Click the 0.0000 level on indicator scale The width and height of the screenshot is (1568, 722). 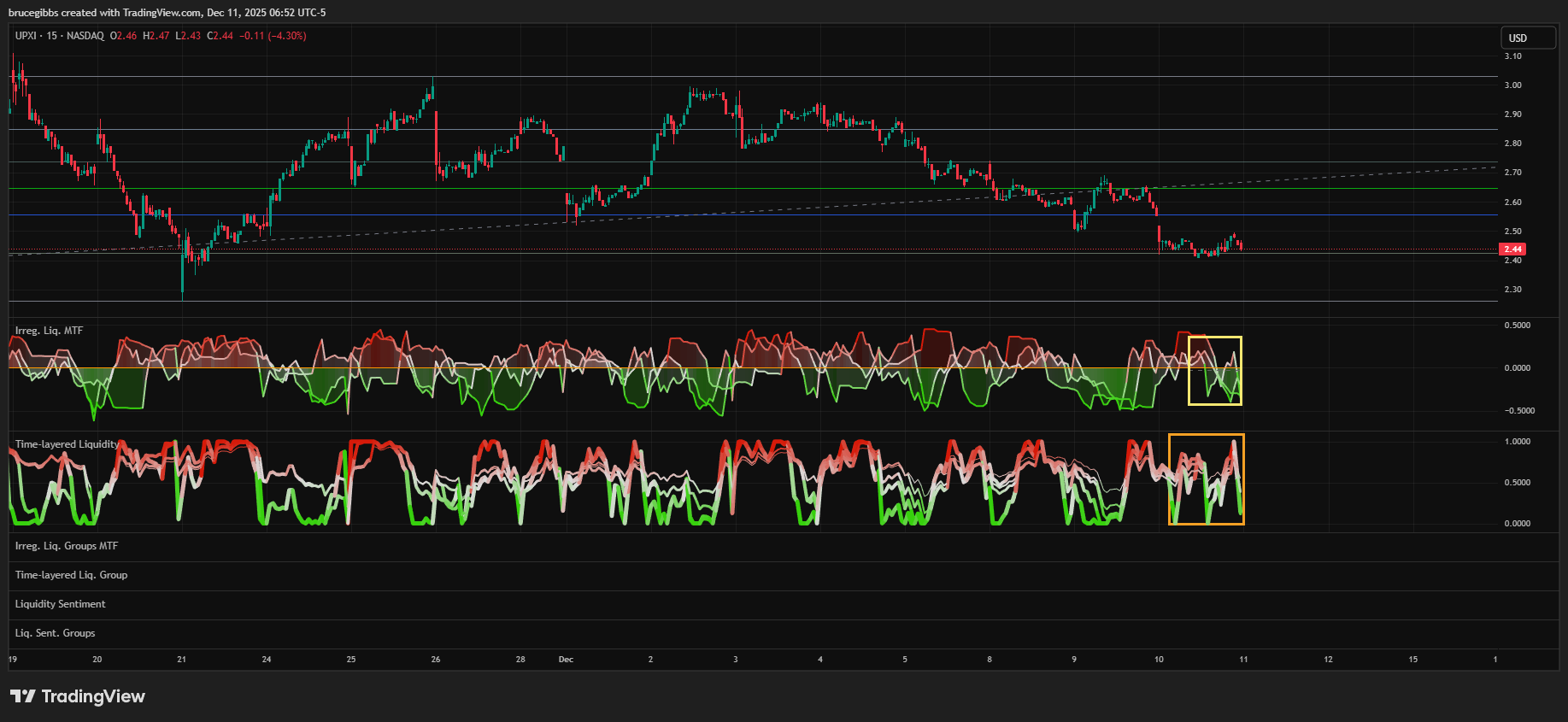[1517, 368]
